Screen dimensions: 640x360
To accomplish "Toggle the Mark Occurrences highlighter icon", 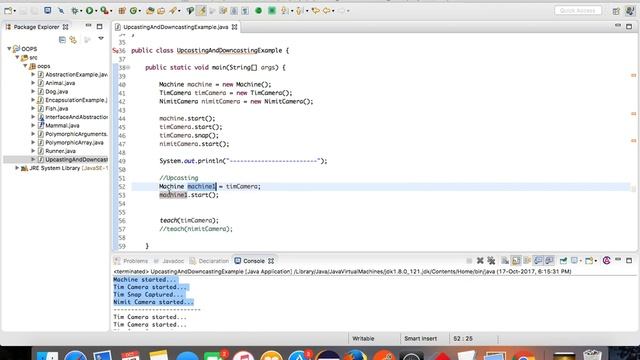I will pos(201,11).
